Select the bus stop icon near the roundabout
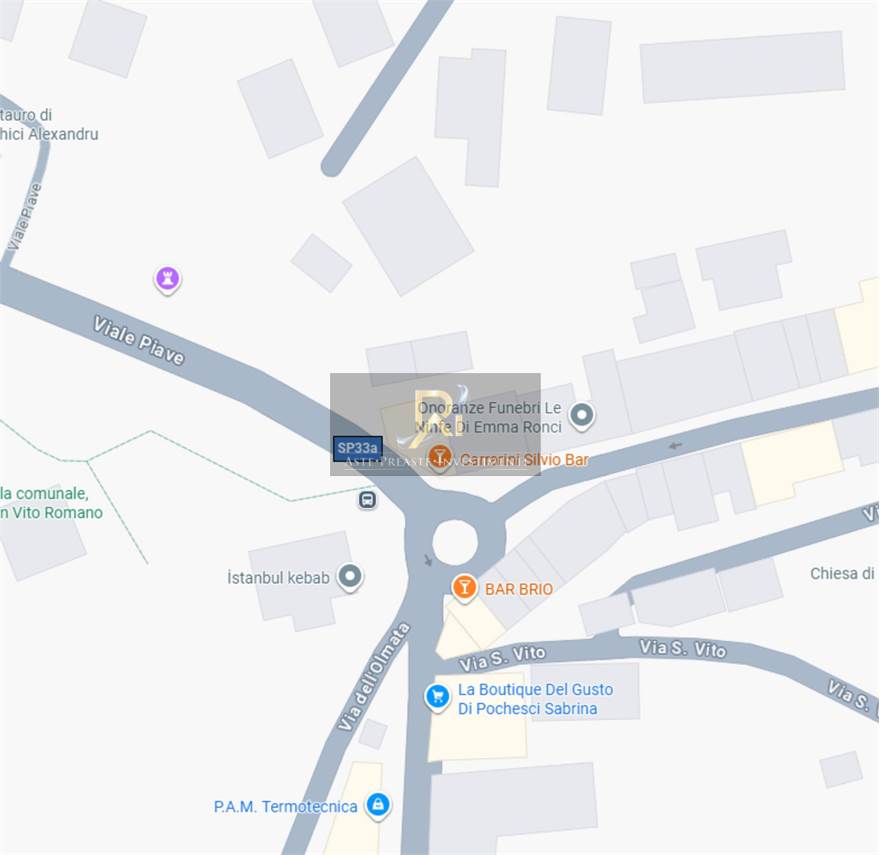 pos(368,500)
